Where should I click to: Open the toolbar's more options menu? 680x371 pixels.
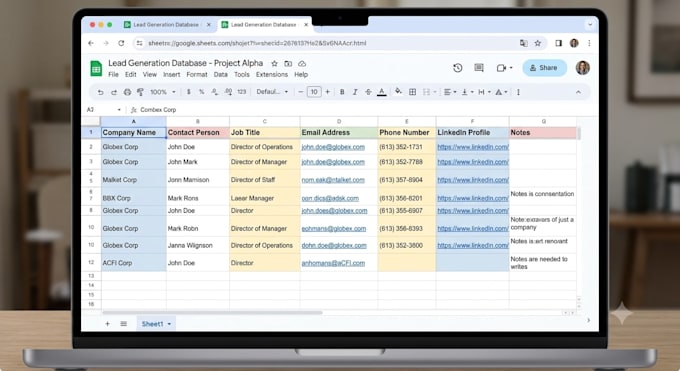click(x=518, y=92)
